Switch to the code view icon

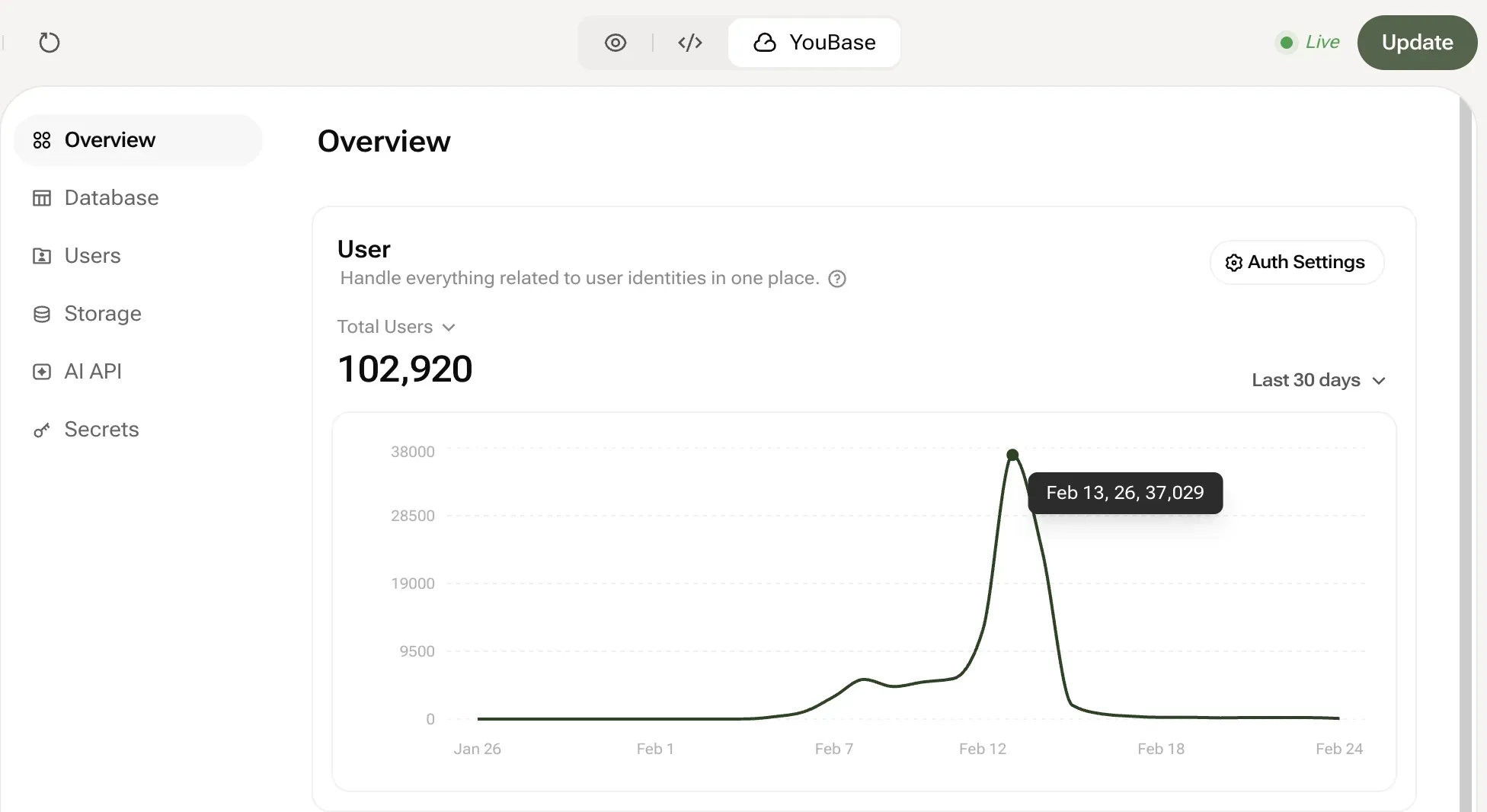coord(690,43)
